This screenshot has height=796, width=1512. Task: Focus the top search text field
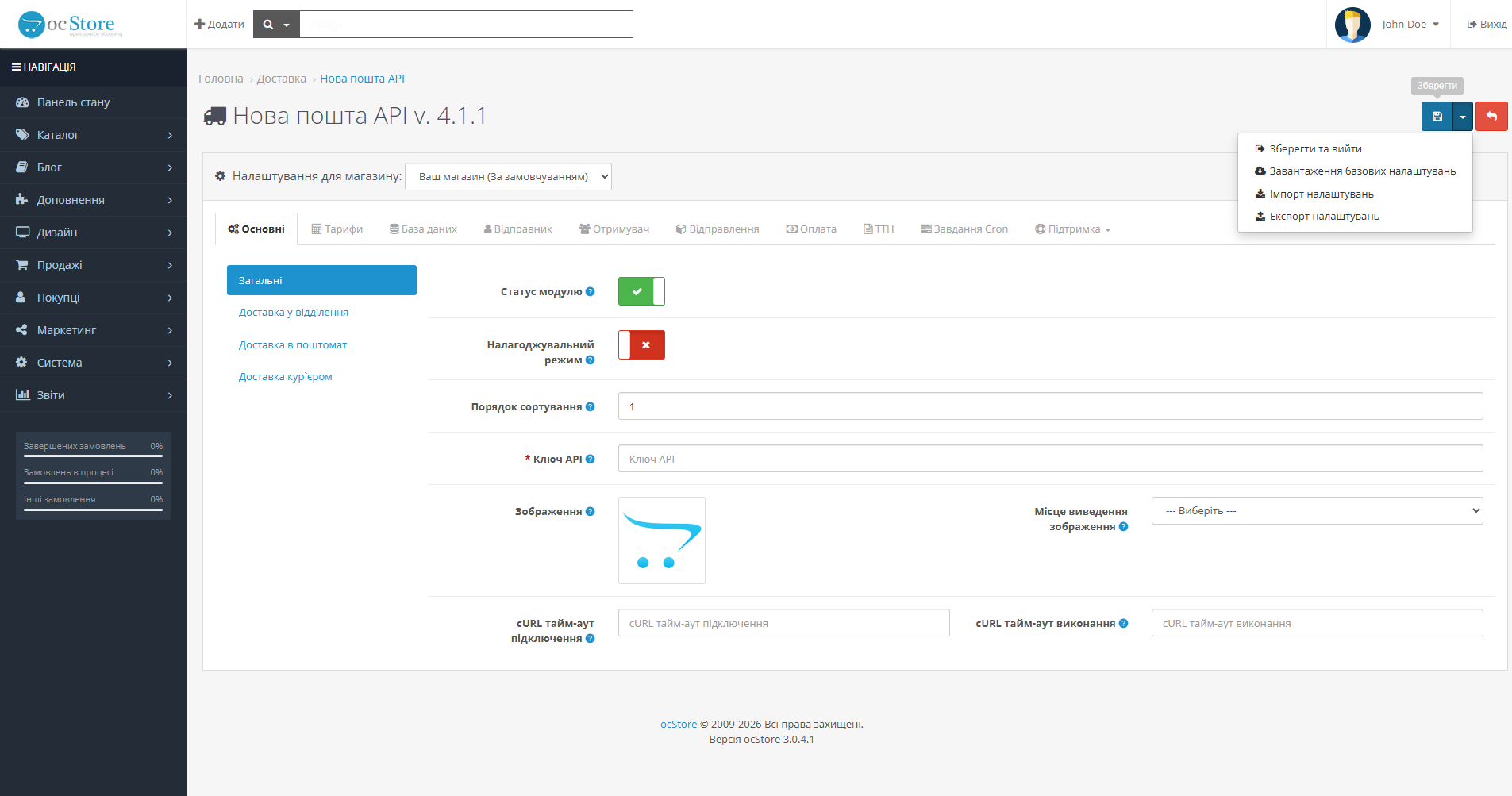coord(466,25)
